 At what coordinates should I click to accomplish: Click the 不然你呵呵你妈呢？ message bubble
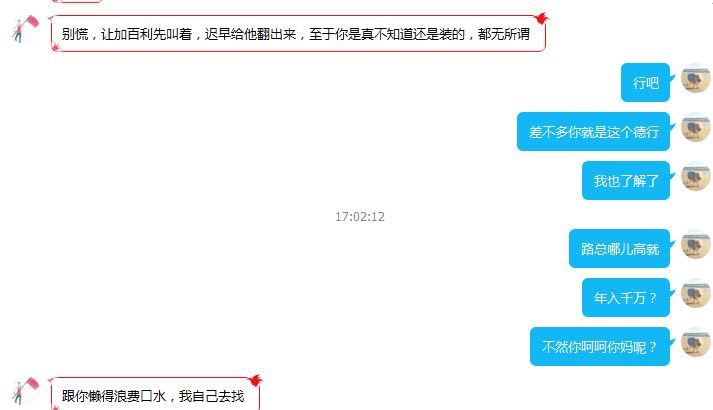[x=600, y=347]
